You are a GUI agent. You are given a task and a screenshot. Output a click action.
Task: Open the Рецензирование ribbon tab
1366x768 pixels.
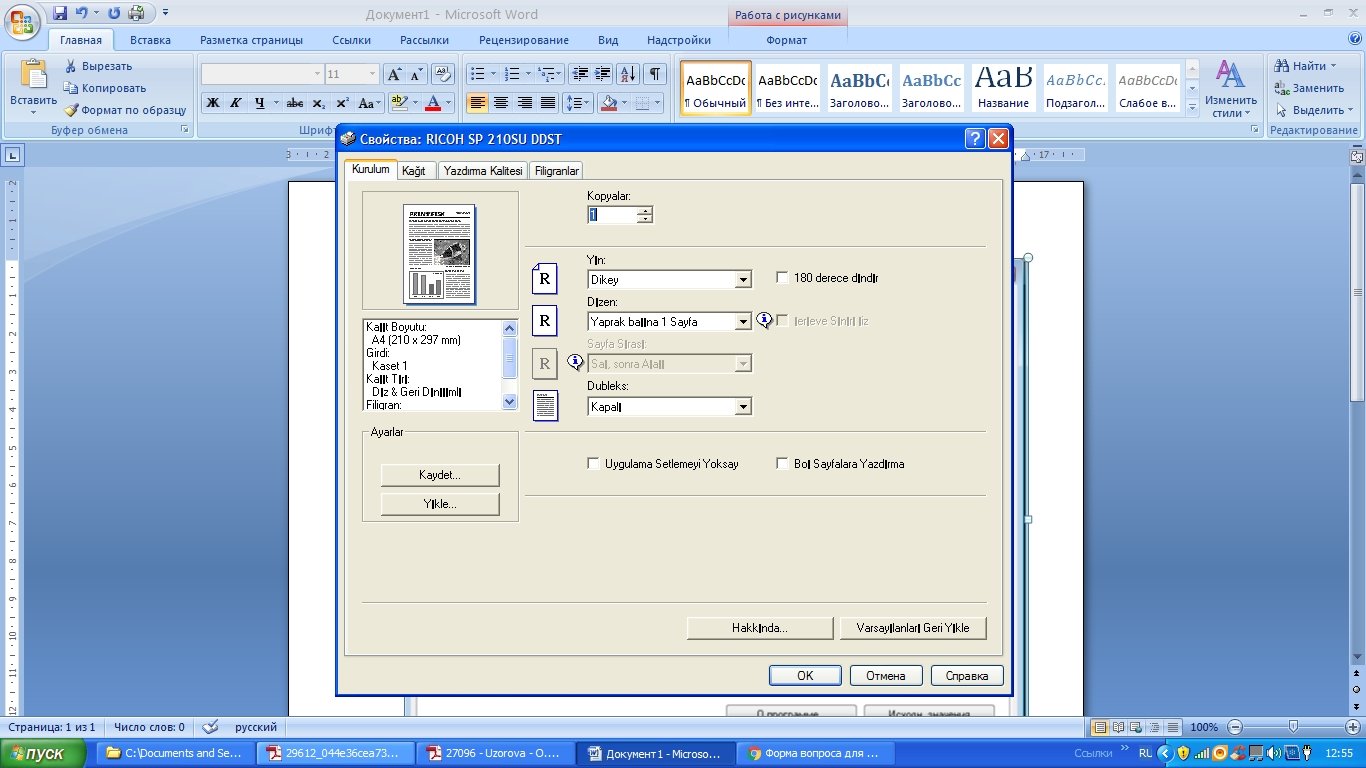(524, 40)
